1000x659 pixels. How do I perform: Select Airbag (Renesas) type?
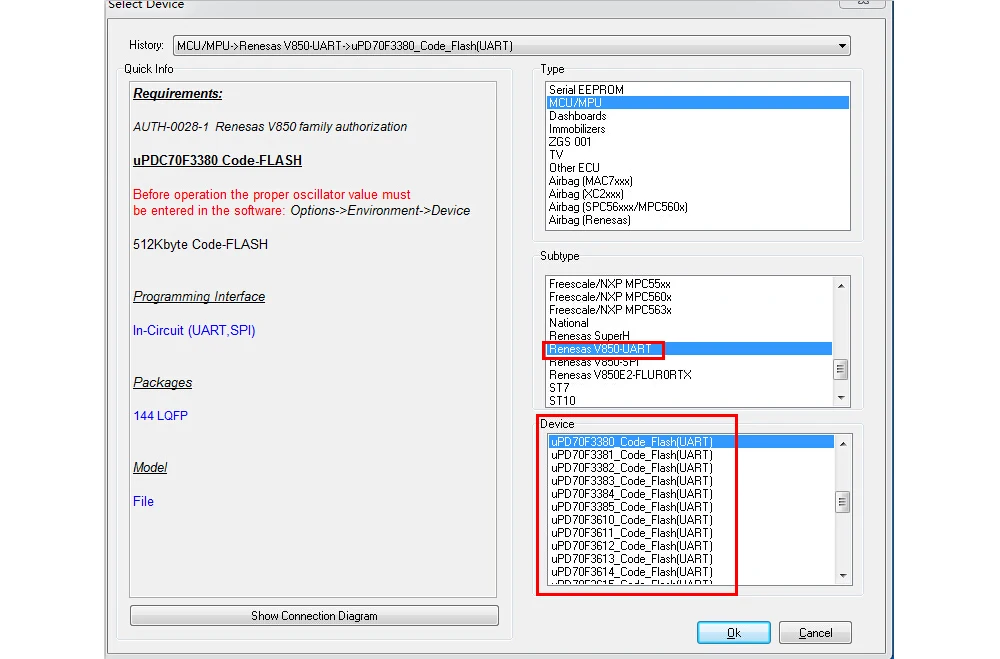coord(697,220)
